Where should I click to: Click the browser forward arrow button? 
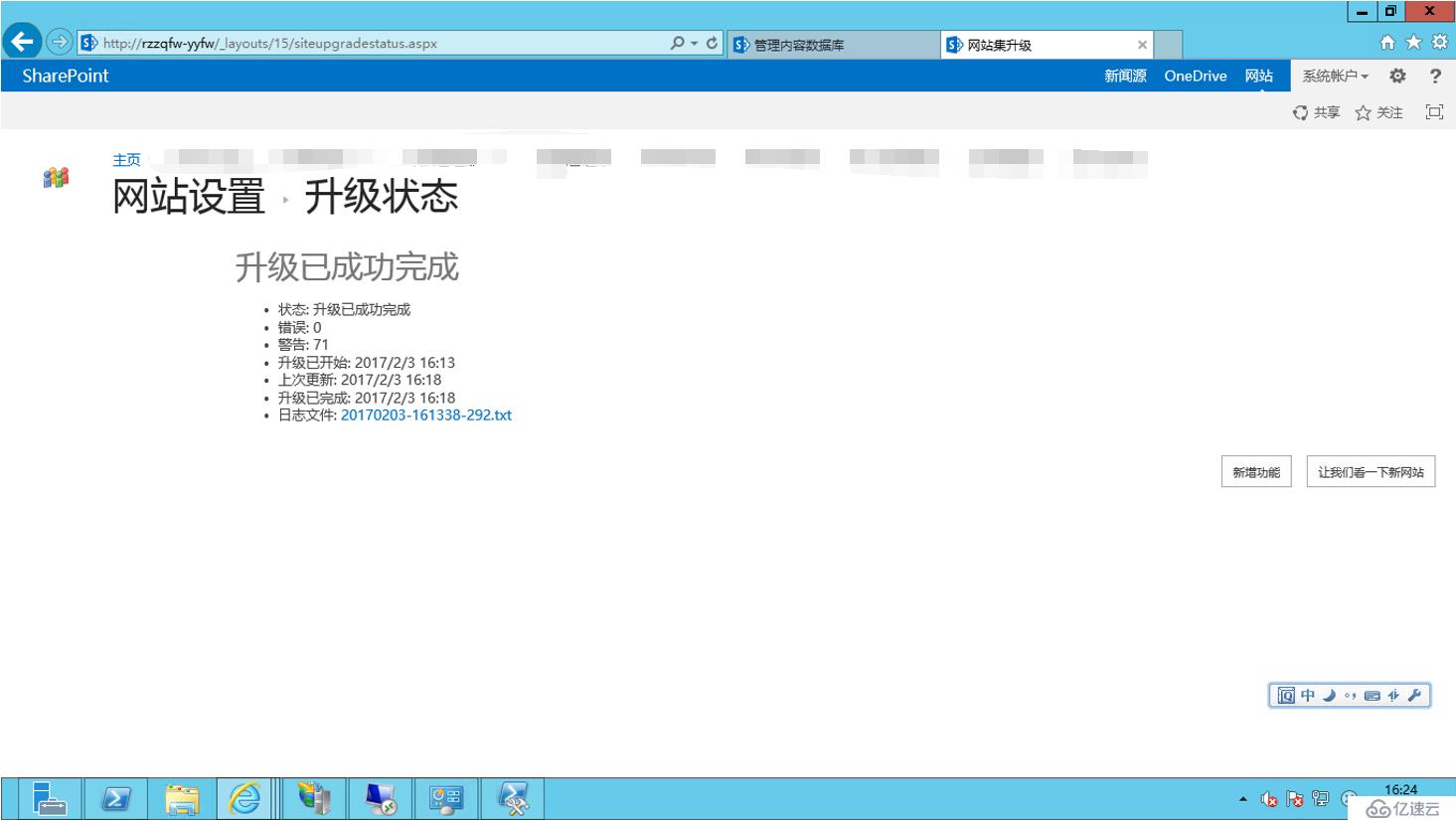[x=60, y=42]
